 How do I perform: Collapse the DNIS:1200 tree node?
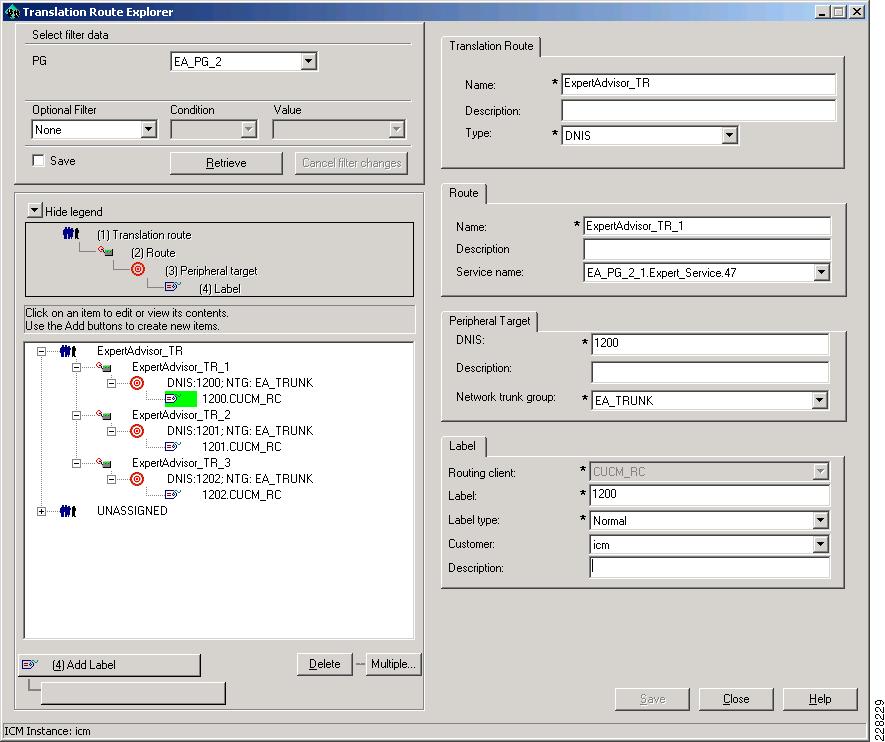(111, 383)
